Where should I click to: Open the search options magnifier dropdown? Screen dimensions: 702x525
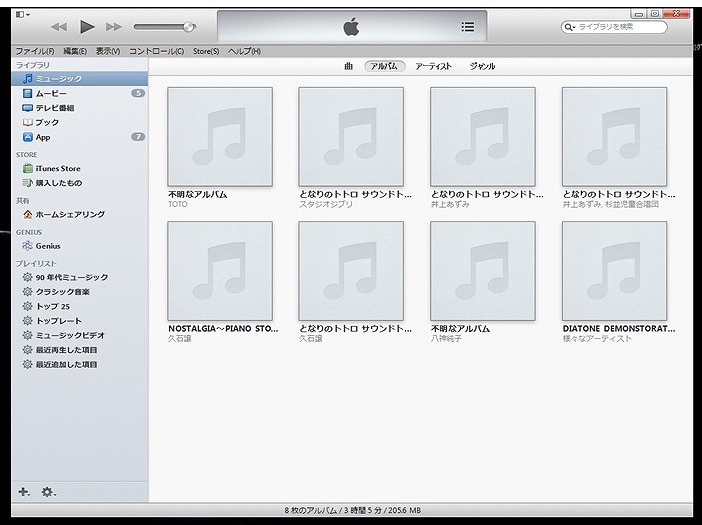click(569, 27)
